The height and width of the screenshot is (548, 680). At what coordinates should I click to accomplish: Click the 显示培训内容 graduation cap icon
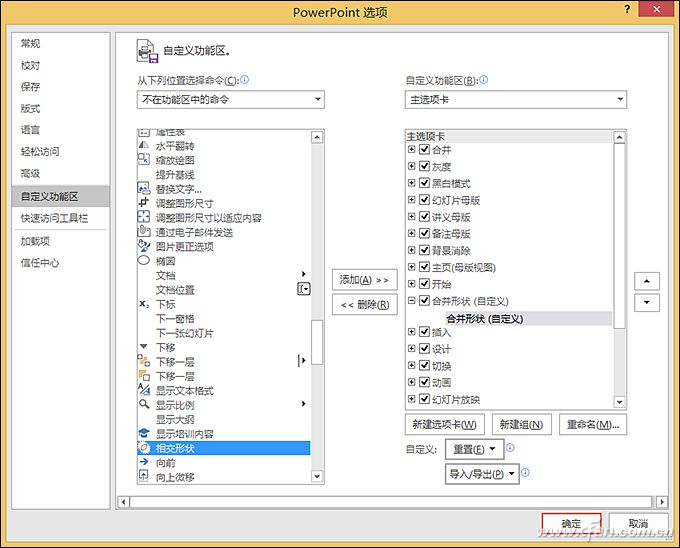pyautogui.click(x=144, y=433)
